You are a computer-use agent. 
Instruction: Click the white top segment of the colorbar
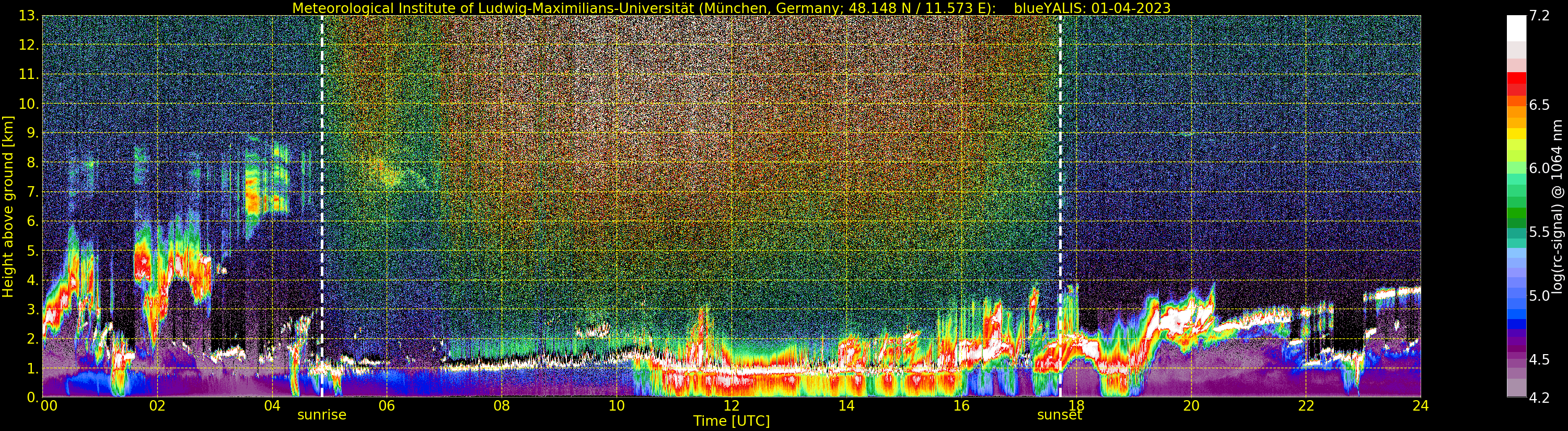(1516, 28)
